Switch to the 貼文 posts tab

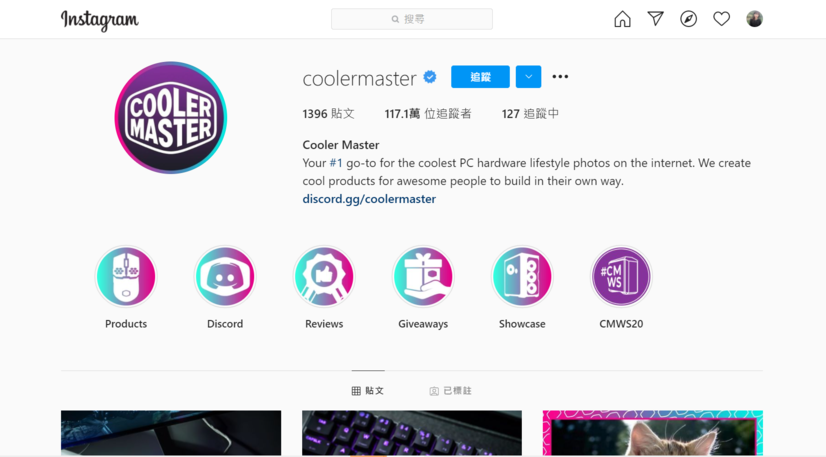click(x=368, y=391)
